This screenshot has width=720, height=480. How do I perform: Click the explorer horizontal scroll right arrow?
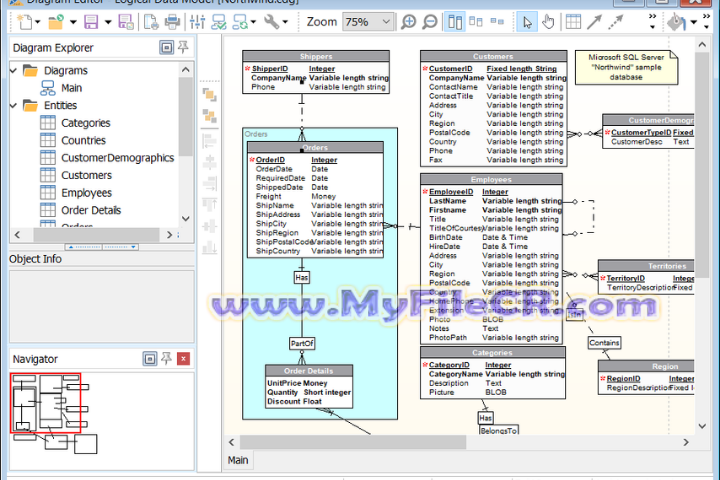pyautogui.click(x=169, y=235)
